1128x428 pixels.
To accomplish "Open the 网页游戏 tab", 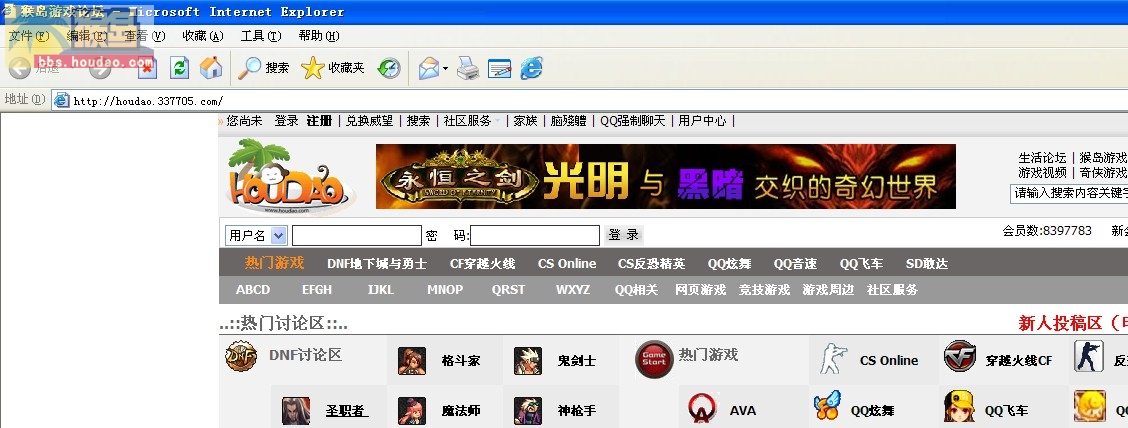I will pyautogui.click(x=701, y=290).
